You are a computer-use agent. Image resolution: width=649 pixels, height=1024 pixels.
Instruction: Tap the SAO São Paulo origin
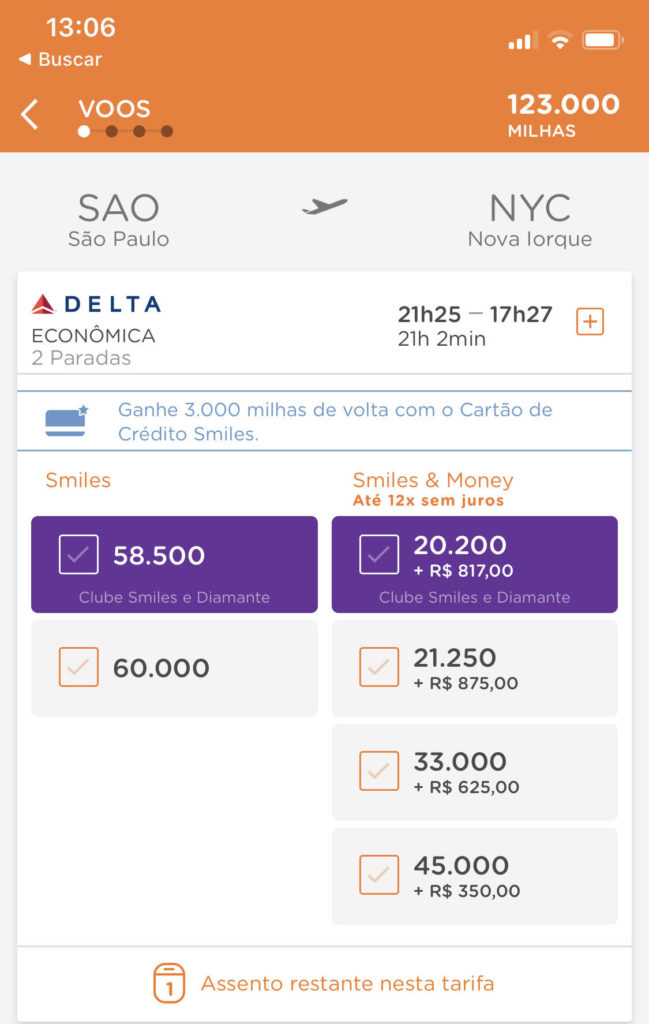(x=119, y=220)
